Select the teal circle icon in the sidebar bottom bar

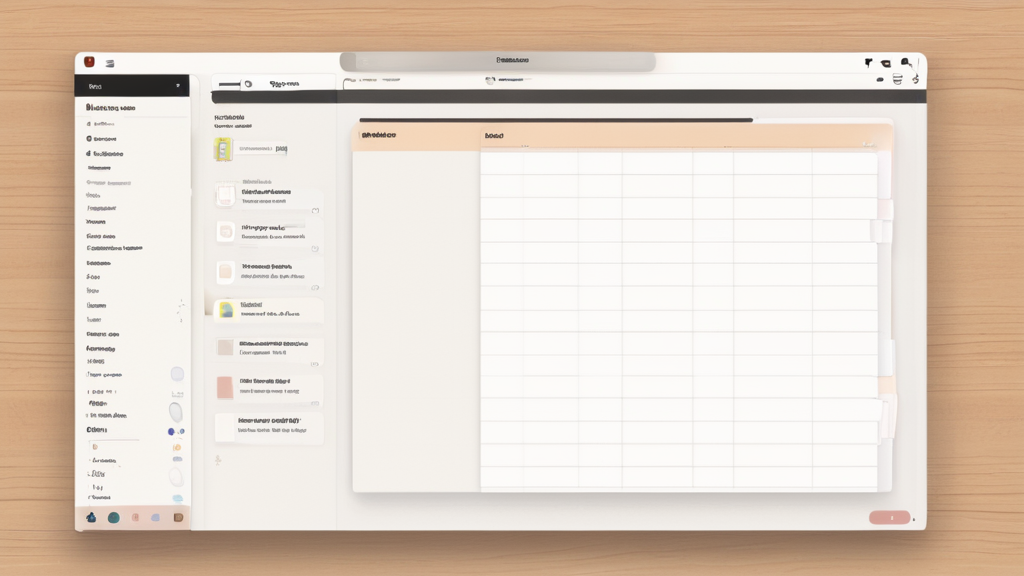coord(113,517)
